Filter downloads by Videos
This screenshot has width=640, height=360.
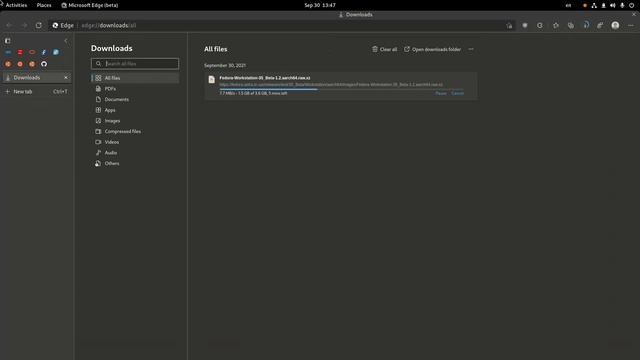[x=135, y=142]
